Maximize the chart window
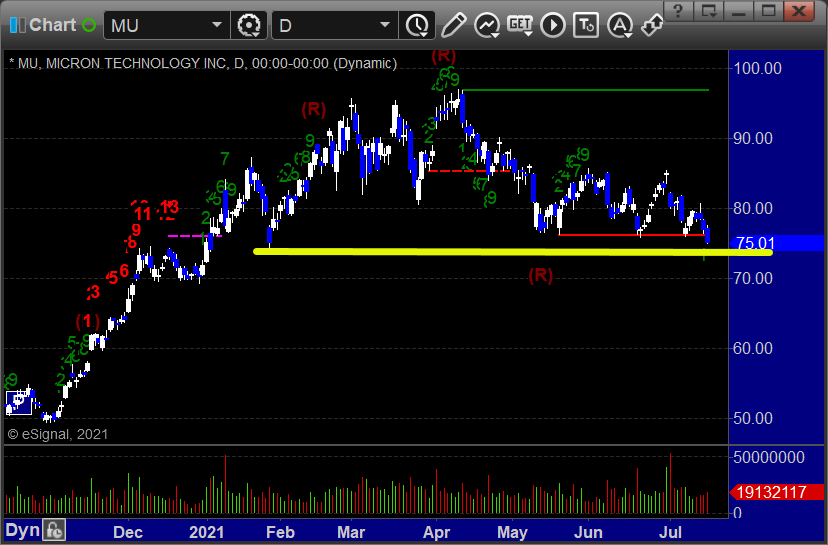The height and width of the screenshot is (545, 828). [x=769, y=11]
